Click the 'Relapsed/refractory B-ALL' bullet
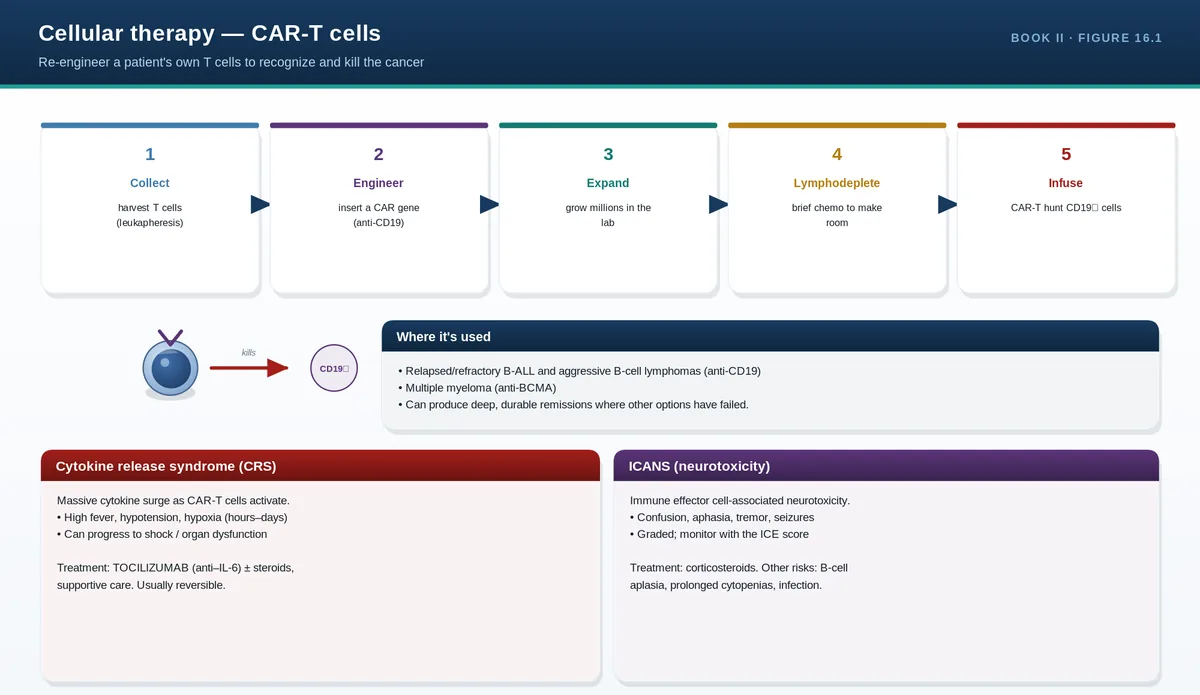Screen dimensions: 1200x695 point(579,371)
